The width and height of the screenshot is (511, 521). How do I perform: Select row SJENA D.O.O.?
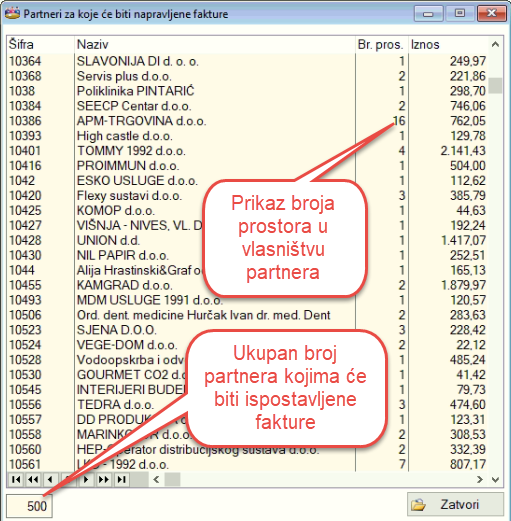coord(247,330)
